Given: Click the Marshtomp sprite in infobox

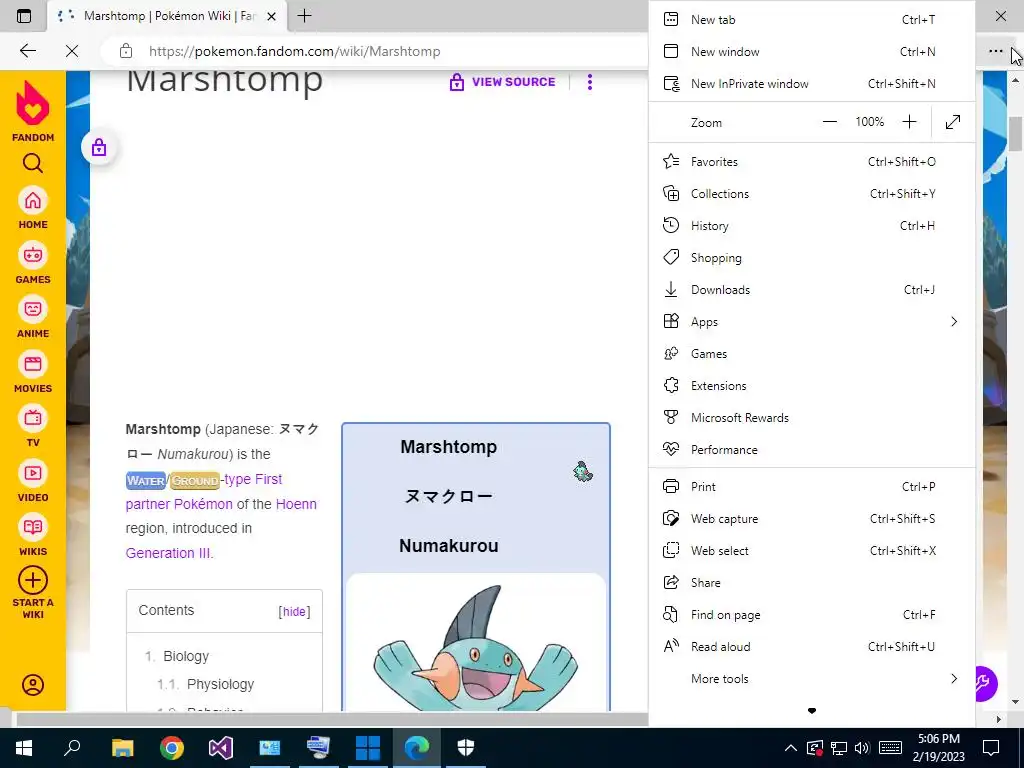Looking at the screenshot, I should (x=583, y=471).
